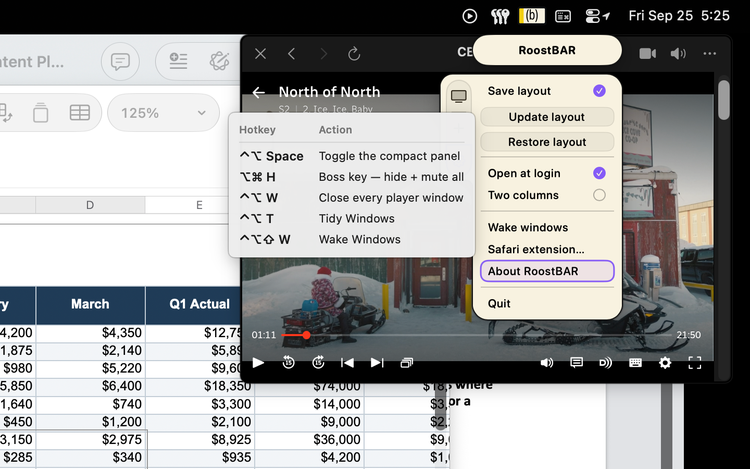Open video player settings gear
The image size is (750, 469).
pos(665,363)
